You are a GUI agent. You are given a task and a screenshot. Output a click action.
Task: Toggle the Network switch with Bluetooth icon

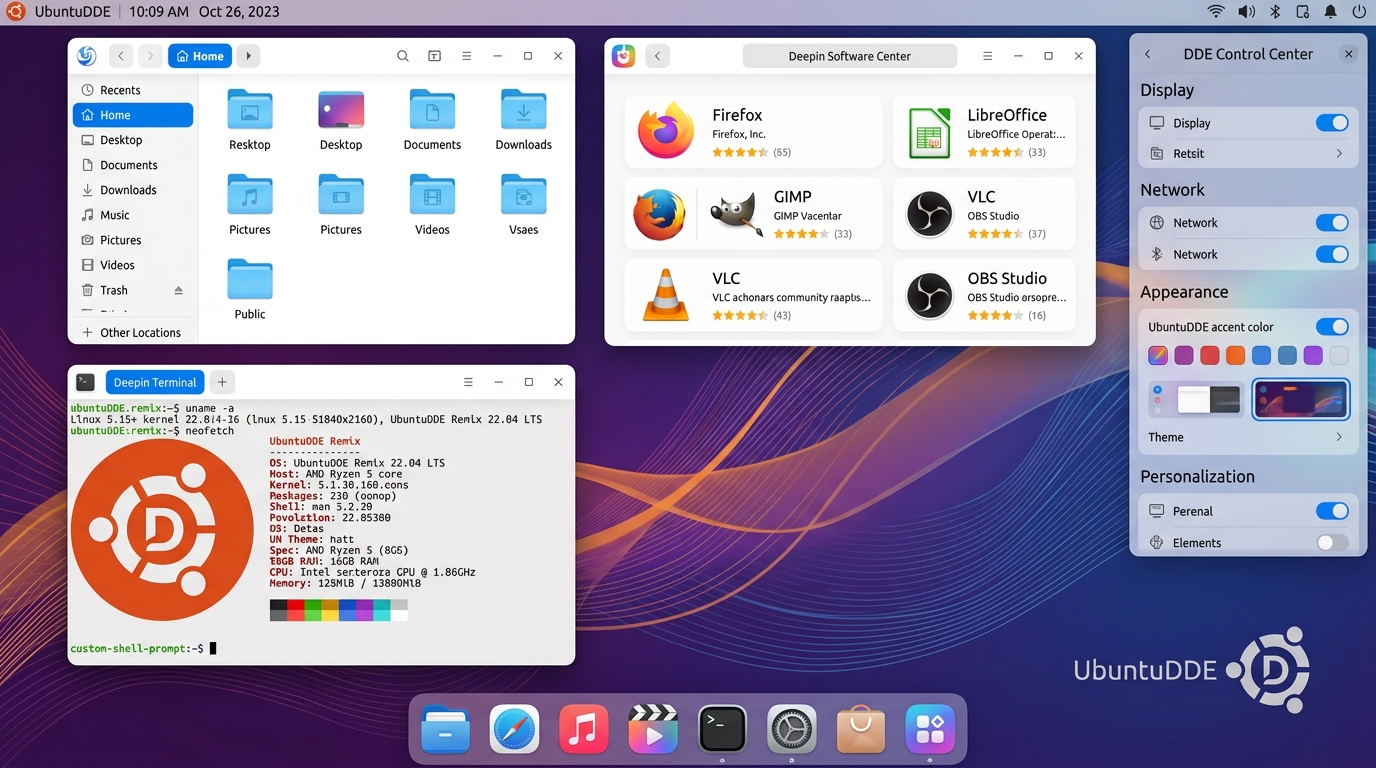pyautogui.click(x=1332, y=254)
